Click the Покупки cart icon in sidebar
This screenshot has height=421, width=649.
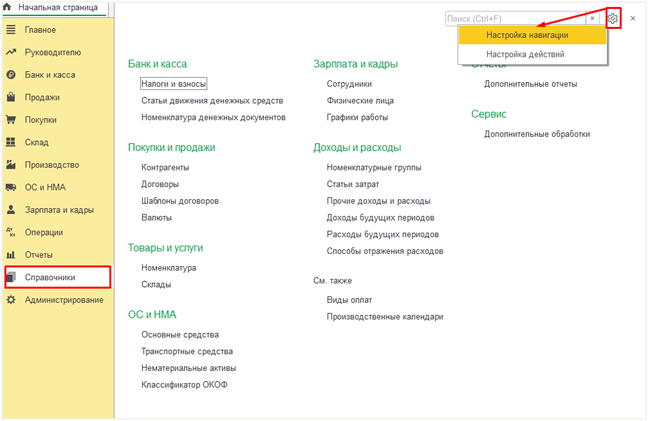pyautogui.click(x=11, y=120)
